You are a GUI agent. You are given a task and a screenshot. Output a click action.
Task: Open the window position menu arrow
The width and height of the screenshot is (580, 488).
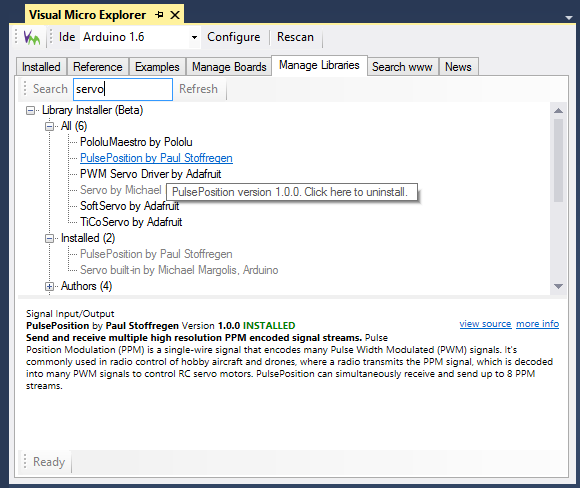(x=569, y=17)
